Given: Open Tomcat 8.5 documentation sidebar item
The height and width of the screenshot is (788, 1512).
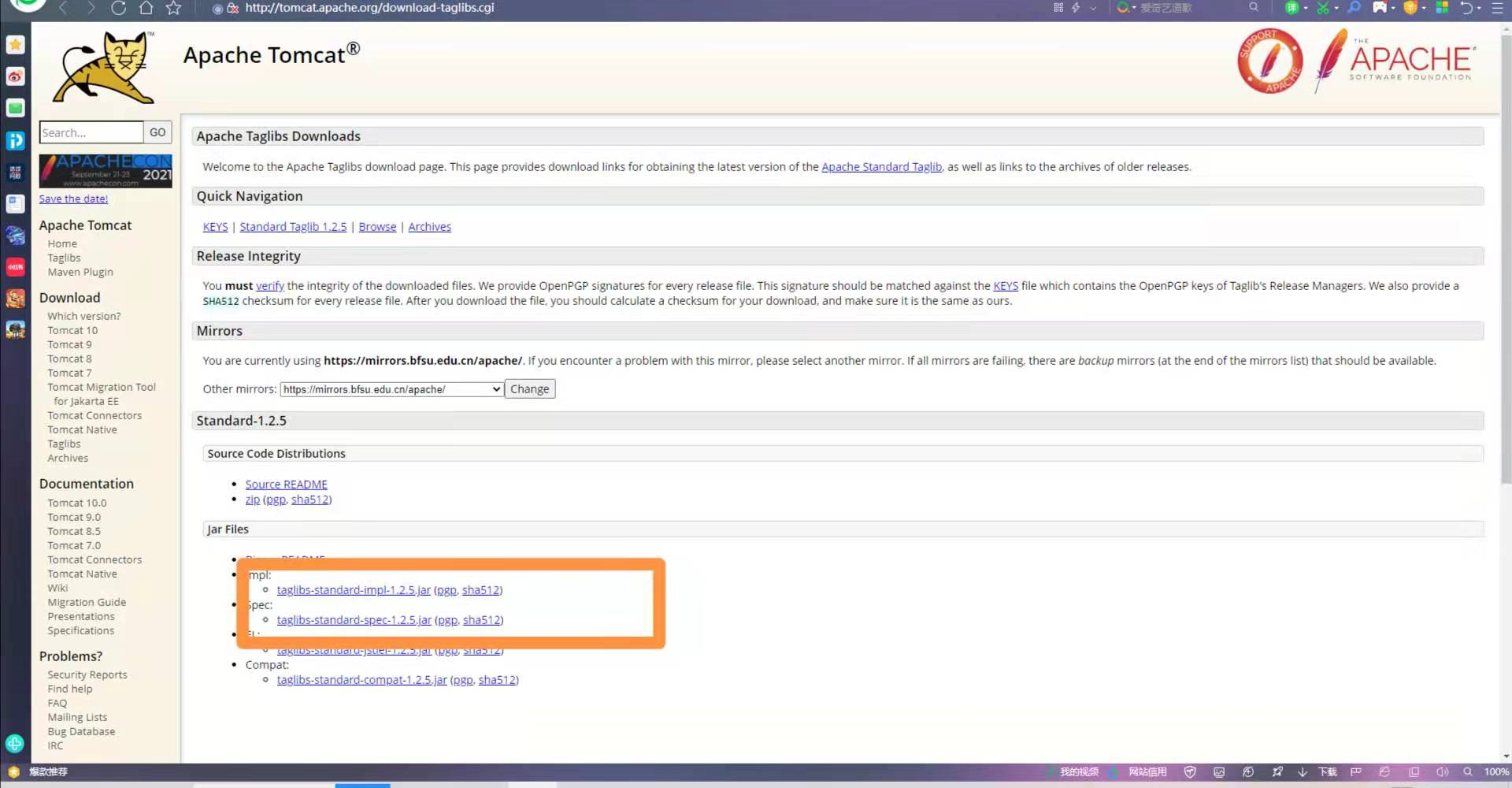Looking at the screenshot, I should click(x=74, y=532).
